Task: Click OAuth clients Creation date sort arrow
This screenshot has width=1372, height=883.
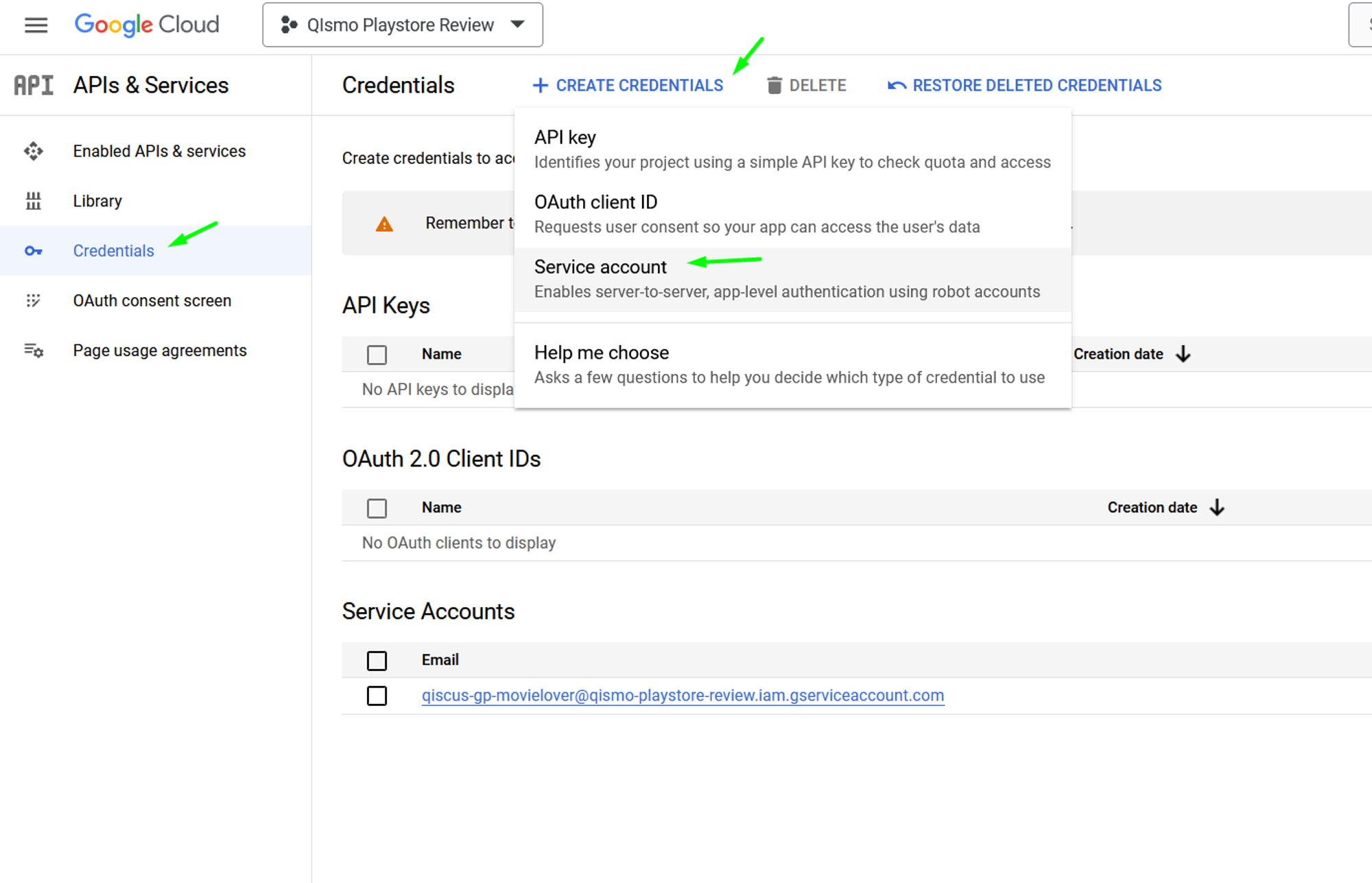Action: point(1217,508)
